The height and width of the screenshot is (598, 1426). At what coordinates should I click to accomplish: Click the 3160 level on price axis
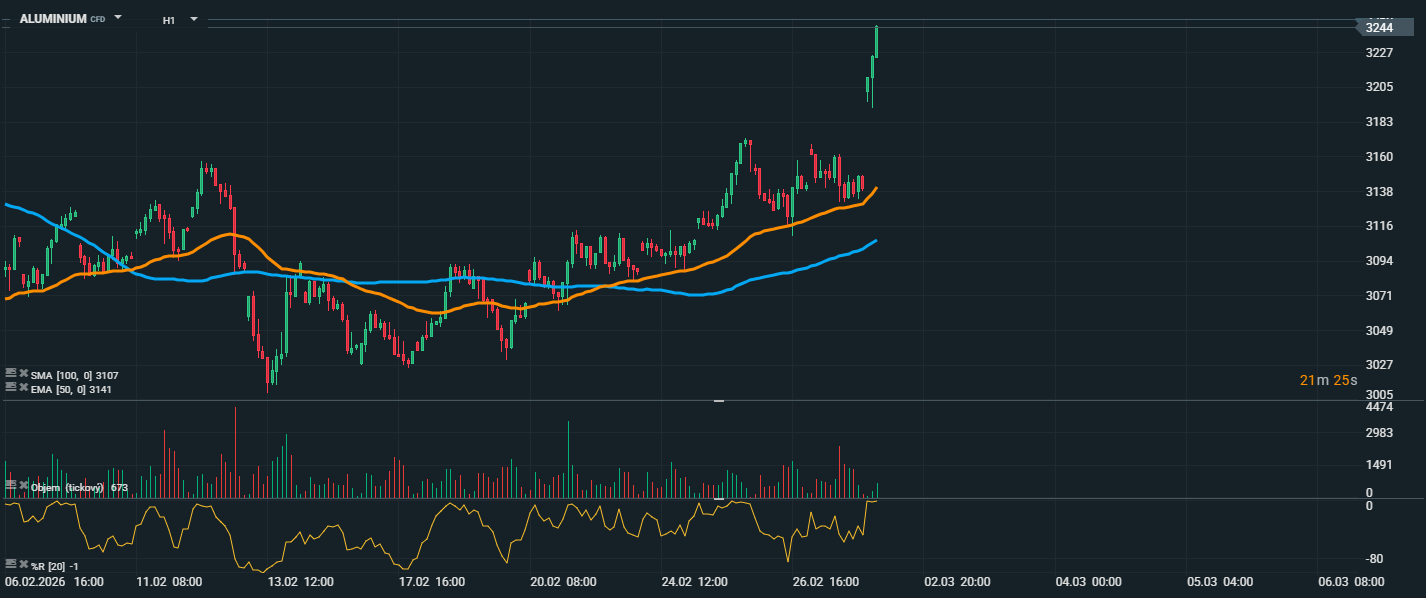point(1379,157)
